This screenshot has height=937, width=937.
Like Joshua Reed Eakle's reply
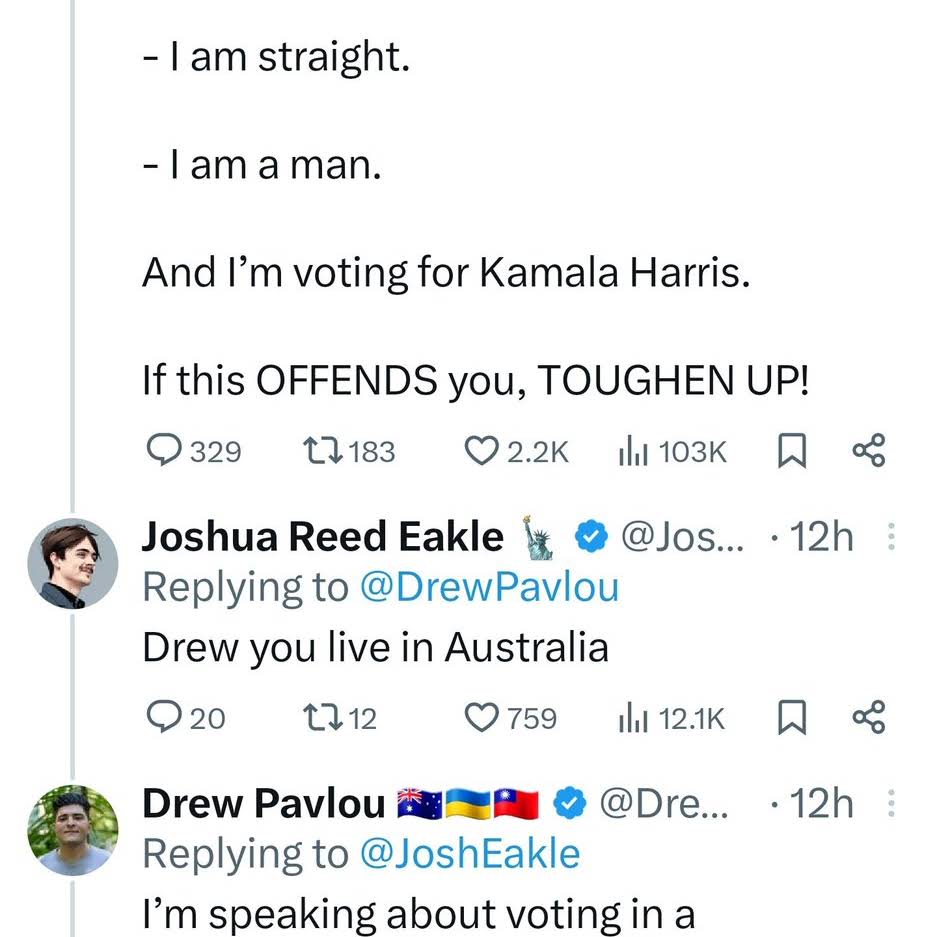484,717
